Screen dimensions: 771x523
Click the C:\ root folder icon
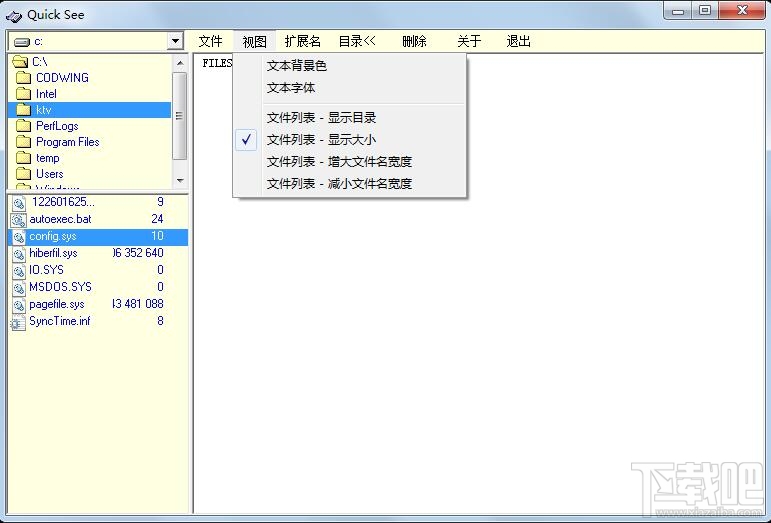click(x=20, y=61)
